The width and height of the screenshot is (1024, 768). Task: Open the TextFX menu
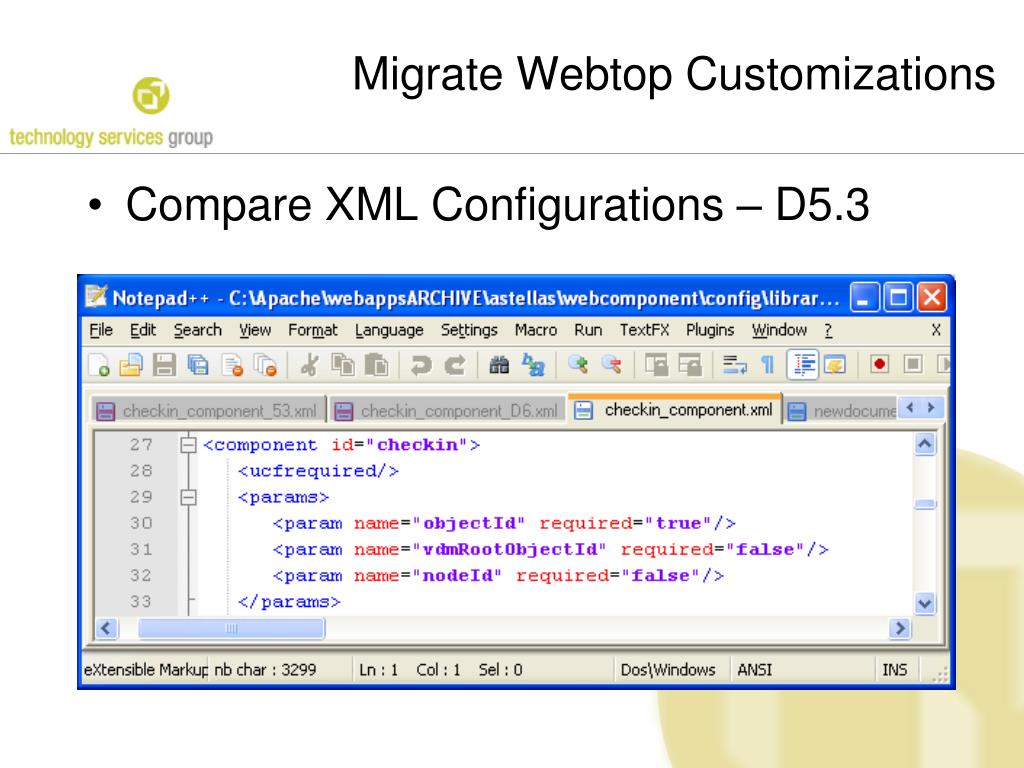point(645,330)
